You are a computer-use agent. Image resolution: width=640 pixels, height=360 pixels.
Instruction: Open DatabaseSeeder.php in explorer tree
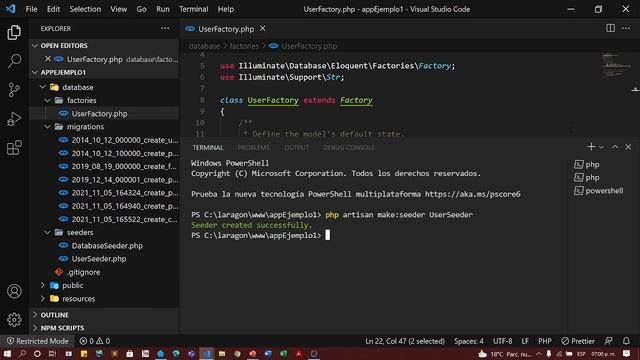pyautogui.click(x=104, y=246)
